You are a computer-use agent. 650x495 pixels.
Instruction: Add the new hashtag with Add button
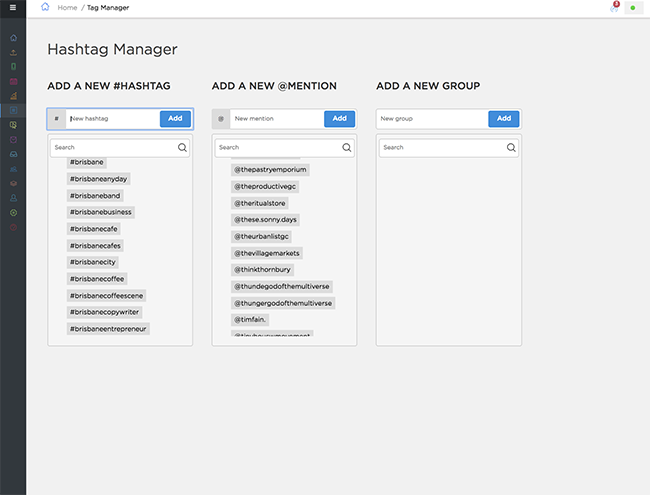coord(175,119)
